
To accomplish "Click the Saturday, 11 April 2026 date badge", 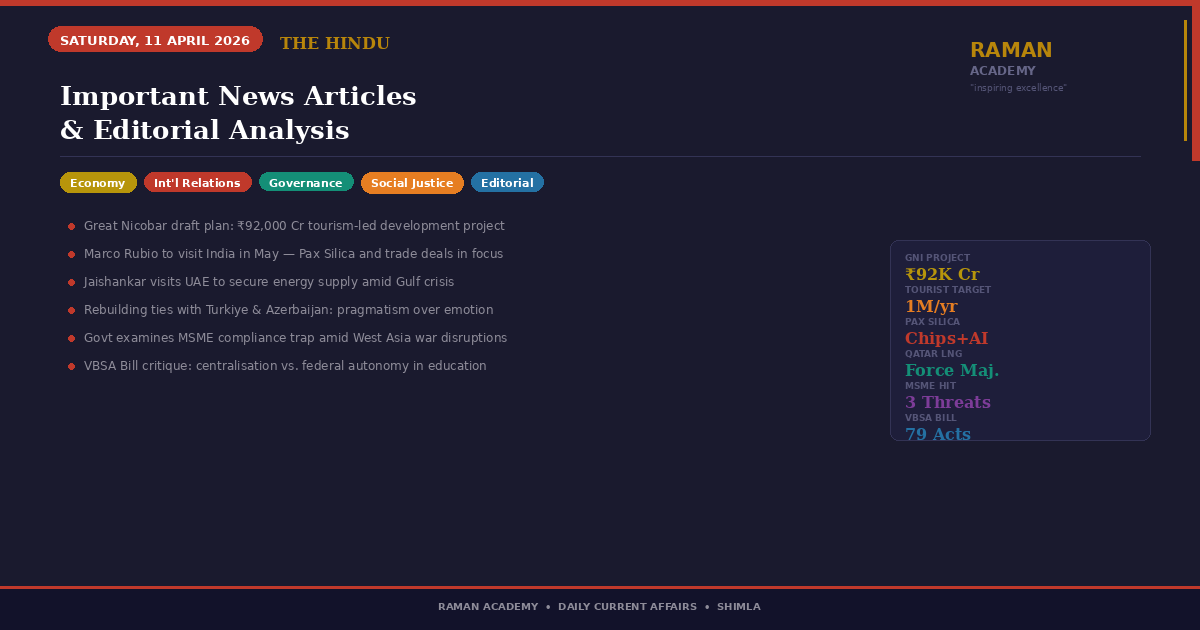I will tap(155, 40).
